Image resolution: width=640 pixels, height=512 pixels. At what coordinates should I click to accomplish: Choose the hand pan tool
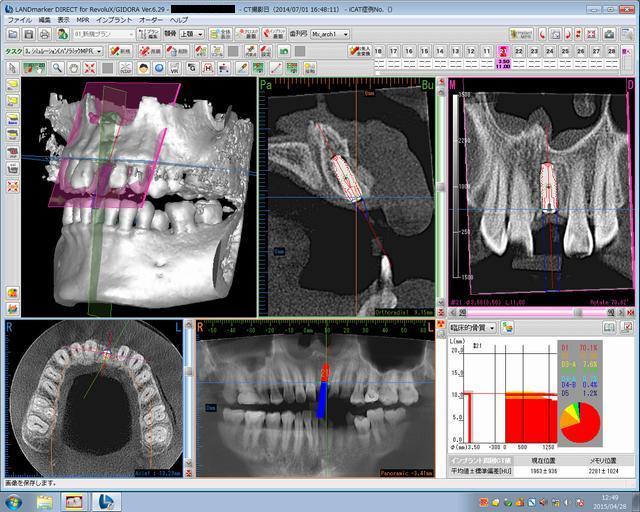[x=73, y=68]
